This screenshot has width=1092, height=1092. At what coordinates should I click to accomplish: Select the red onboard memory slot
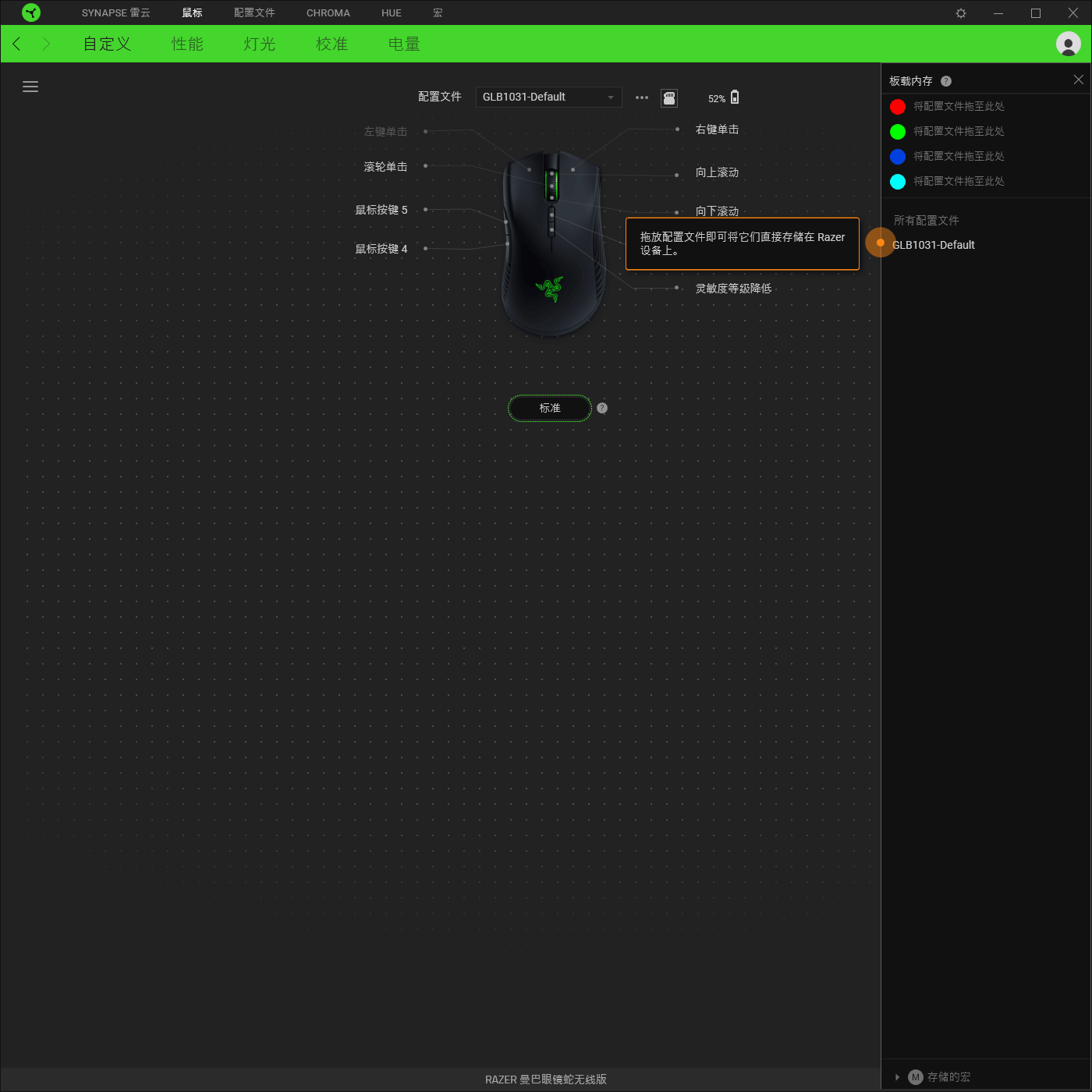(x=898, y=107)
